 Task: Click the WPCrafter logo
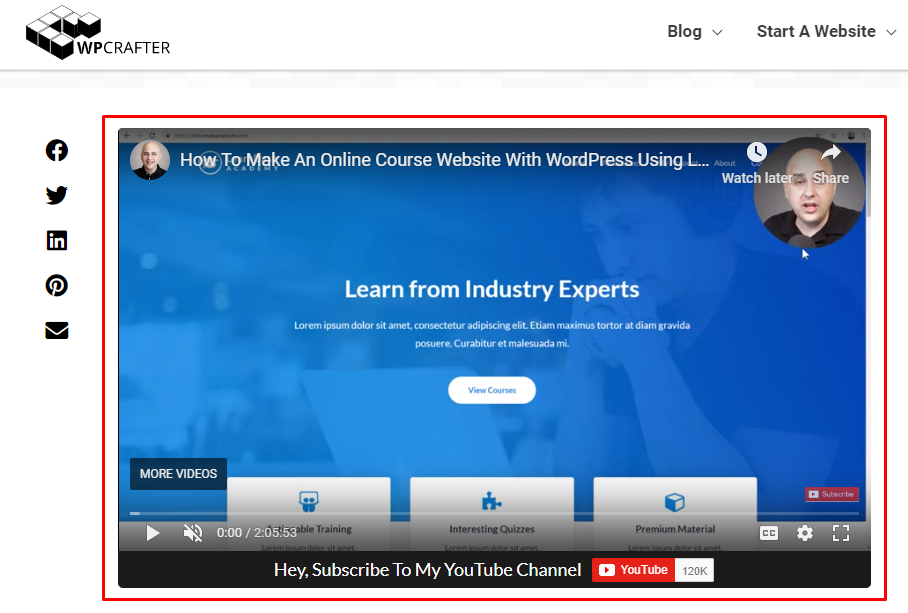pos(98,32)
